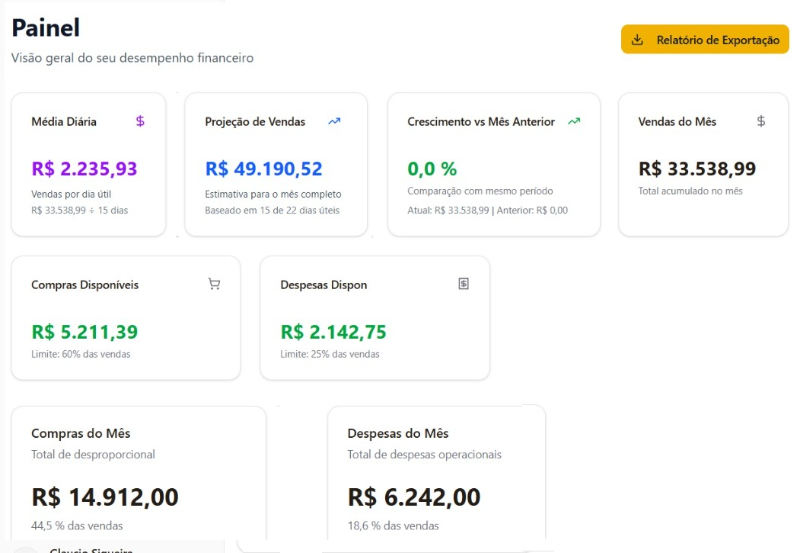Click the purple dollar icon in Média Diária
This screenshot has width=800, height=553.
(x=140, y=121)
